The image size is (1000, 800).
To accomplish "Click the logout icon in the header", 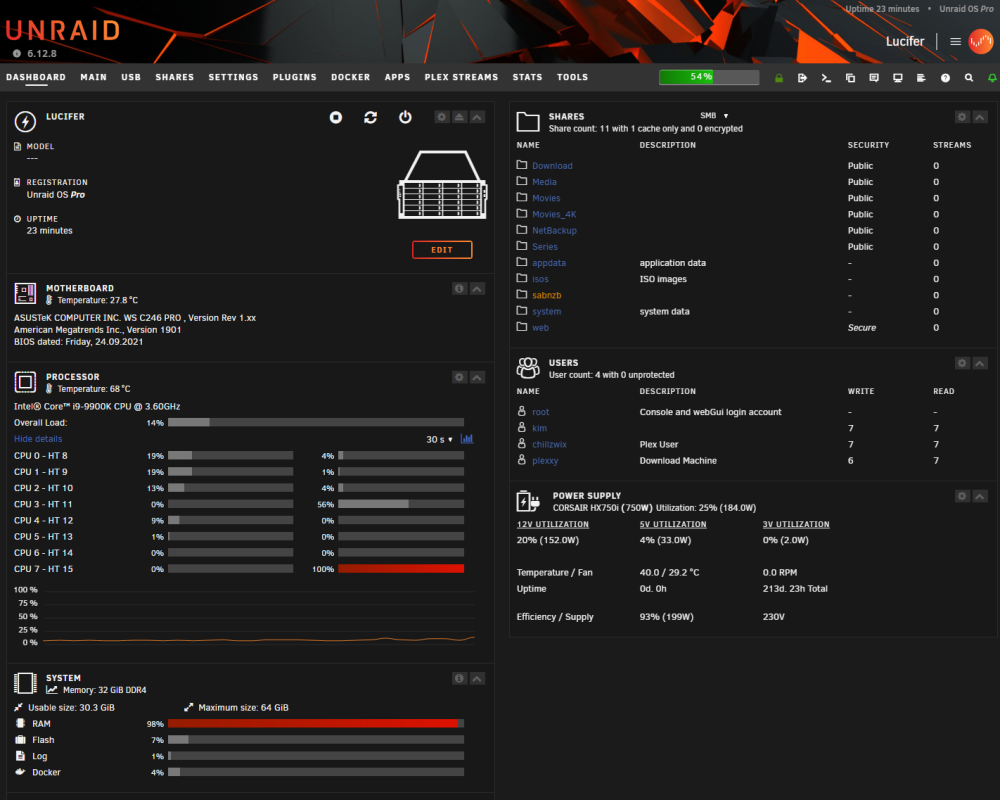I will 802,78.
